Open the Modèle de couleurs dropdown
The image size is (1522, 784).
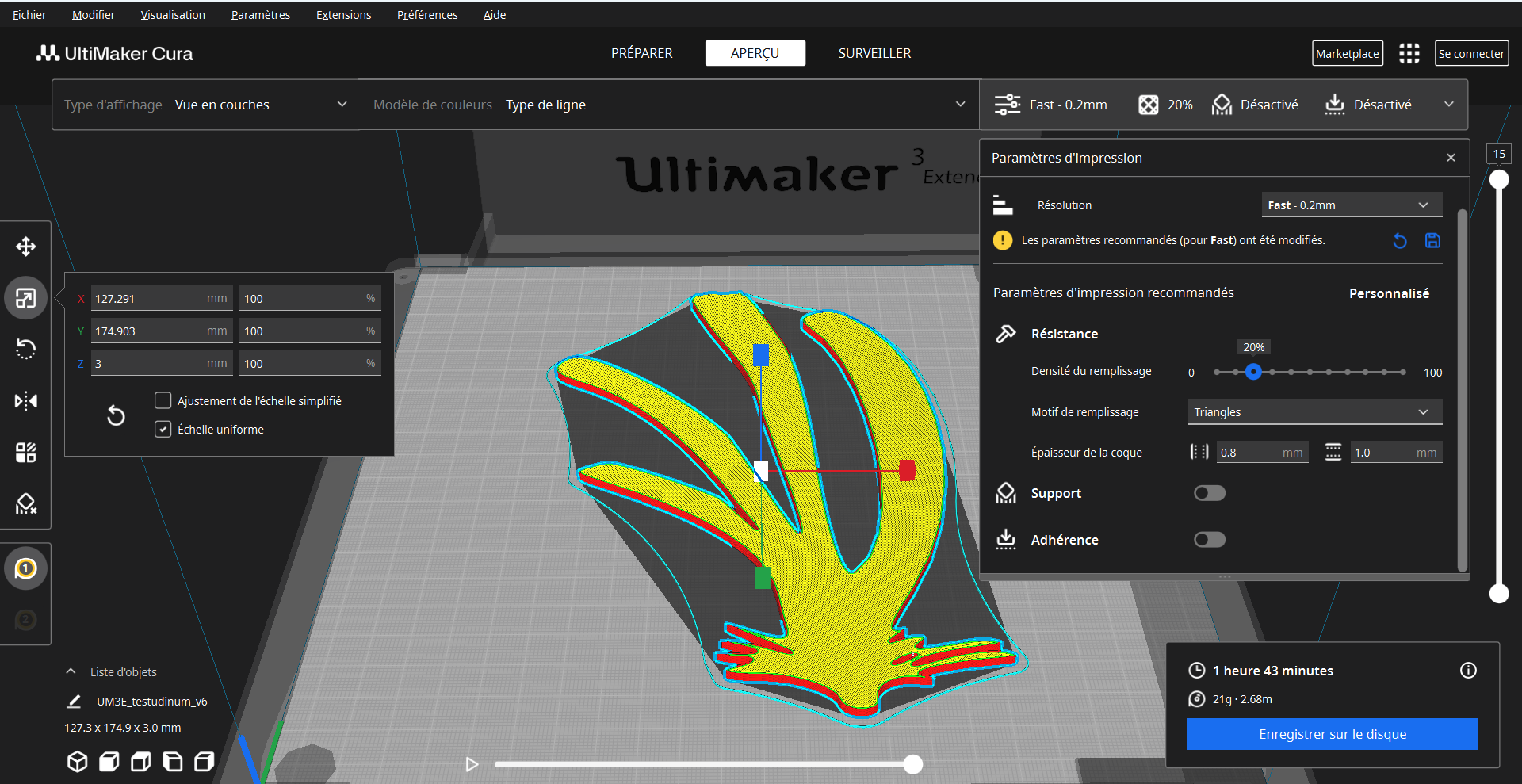pos(670,105)
